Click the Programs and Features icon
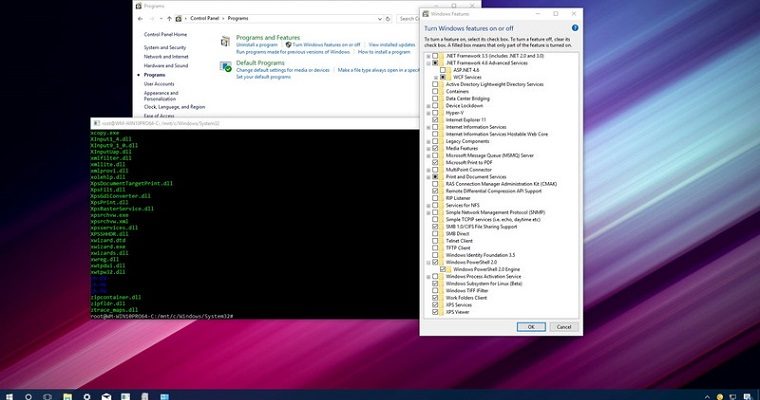760x400 pixels. 225,41
